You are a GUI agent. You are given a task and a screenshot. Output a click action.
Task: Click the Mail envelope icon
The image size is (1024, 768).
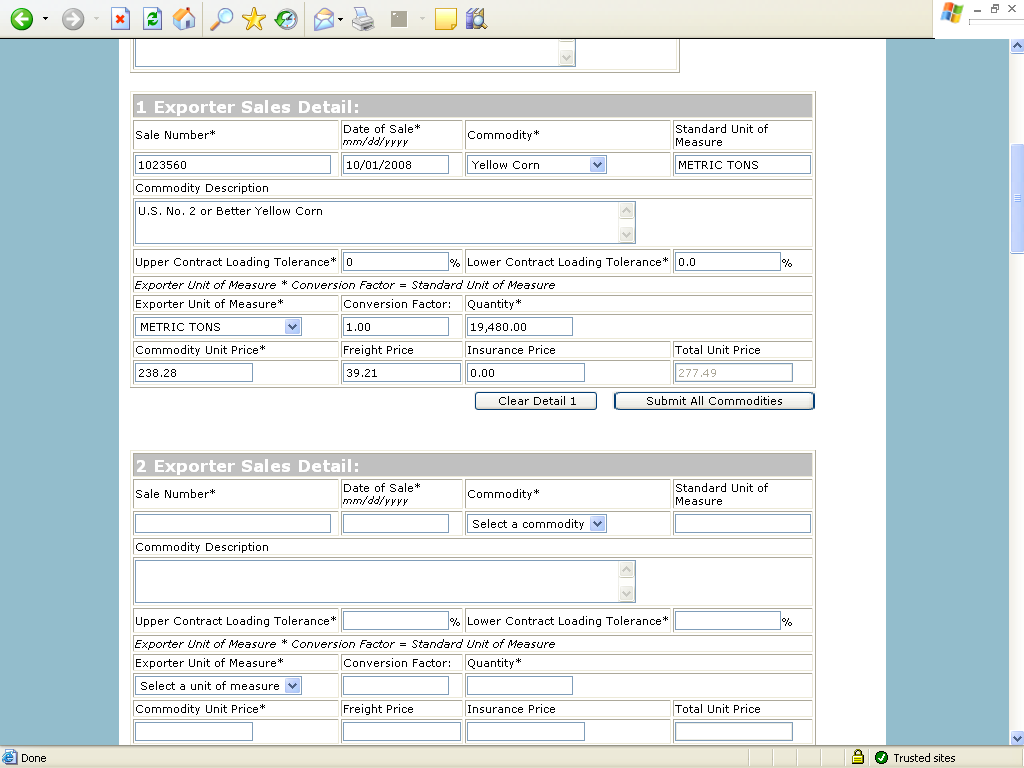(323, 19)
